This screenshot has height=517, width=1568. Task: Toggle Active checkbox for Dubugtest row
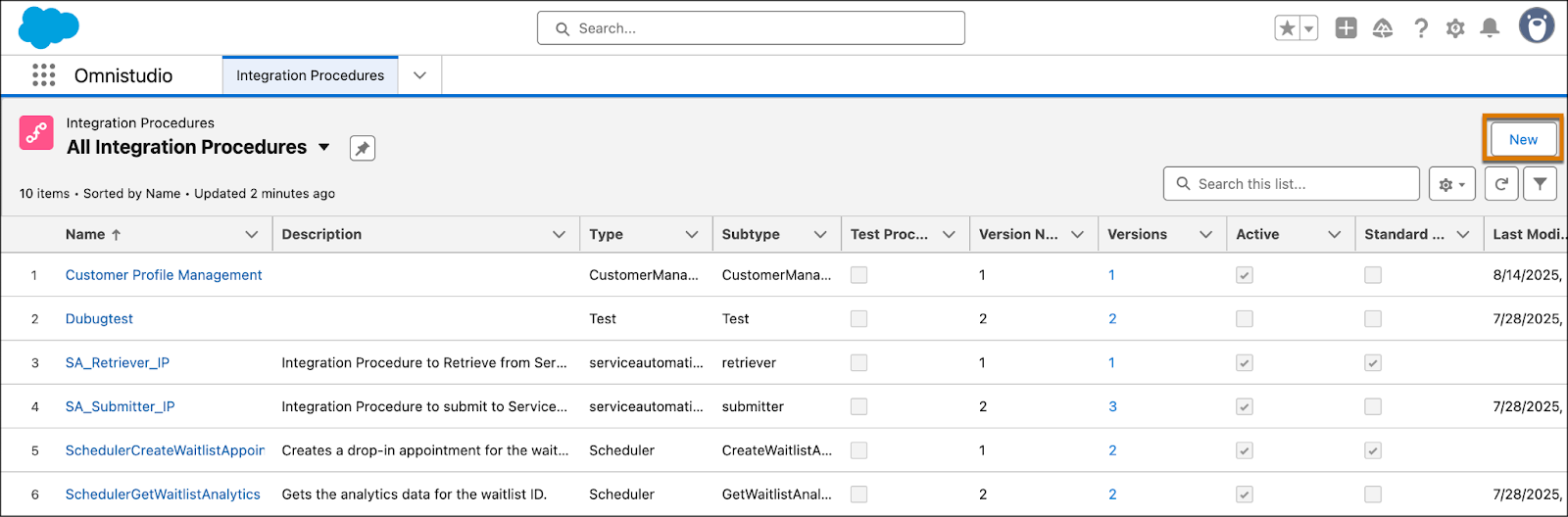pos(1245,319)
